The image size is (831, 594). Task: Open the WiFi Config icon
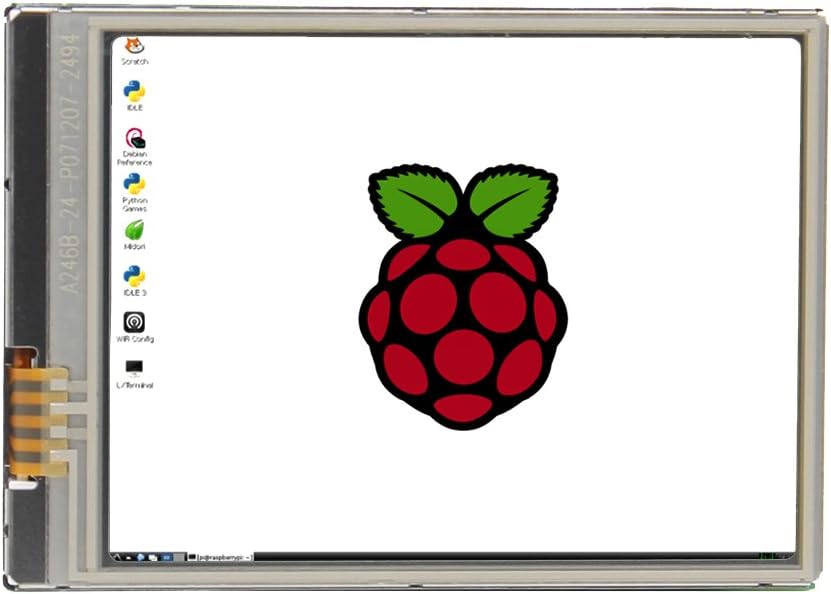pyautogui.click(x=135, y=327)
